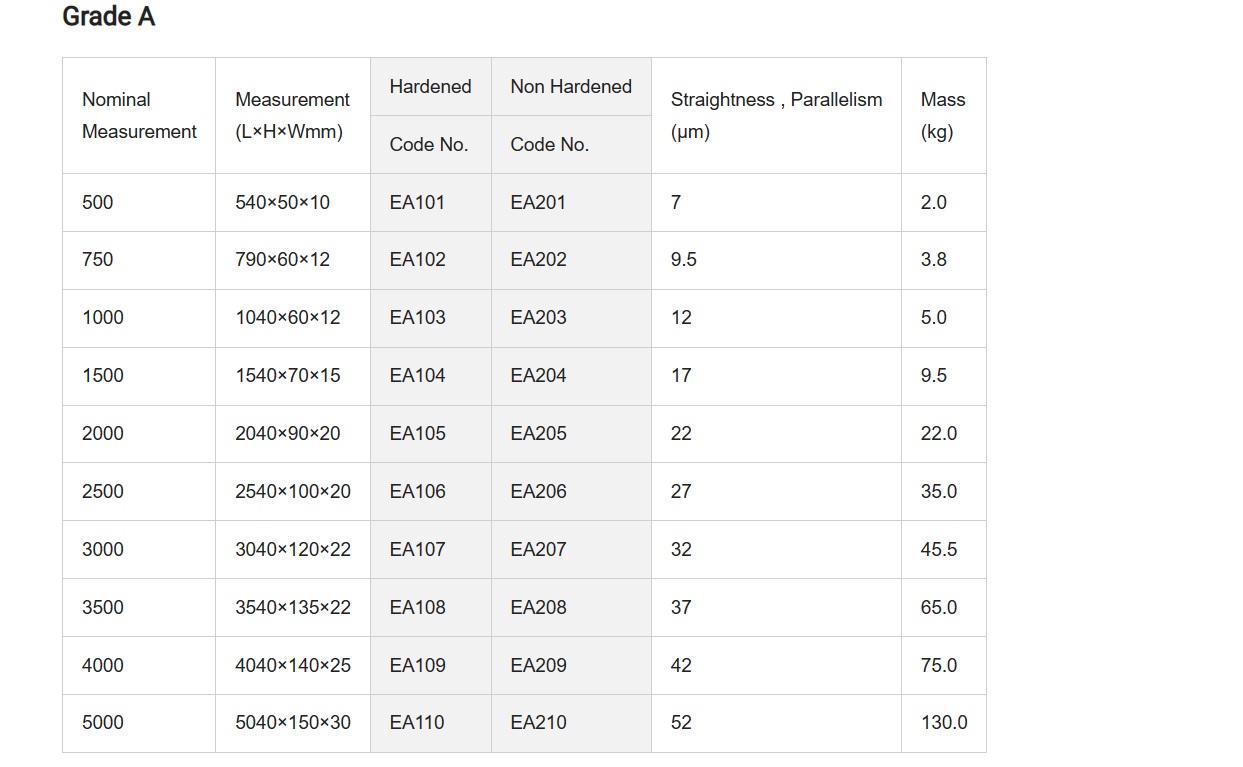Select non hardened code EA205
Viewport: 1243px width, 767px height.
pyautogui.click(x=538, y=434)
